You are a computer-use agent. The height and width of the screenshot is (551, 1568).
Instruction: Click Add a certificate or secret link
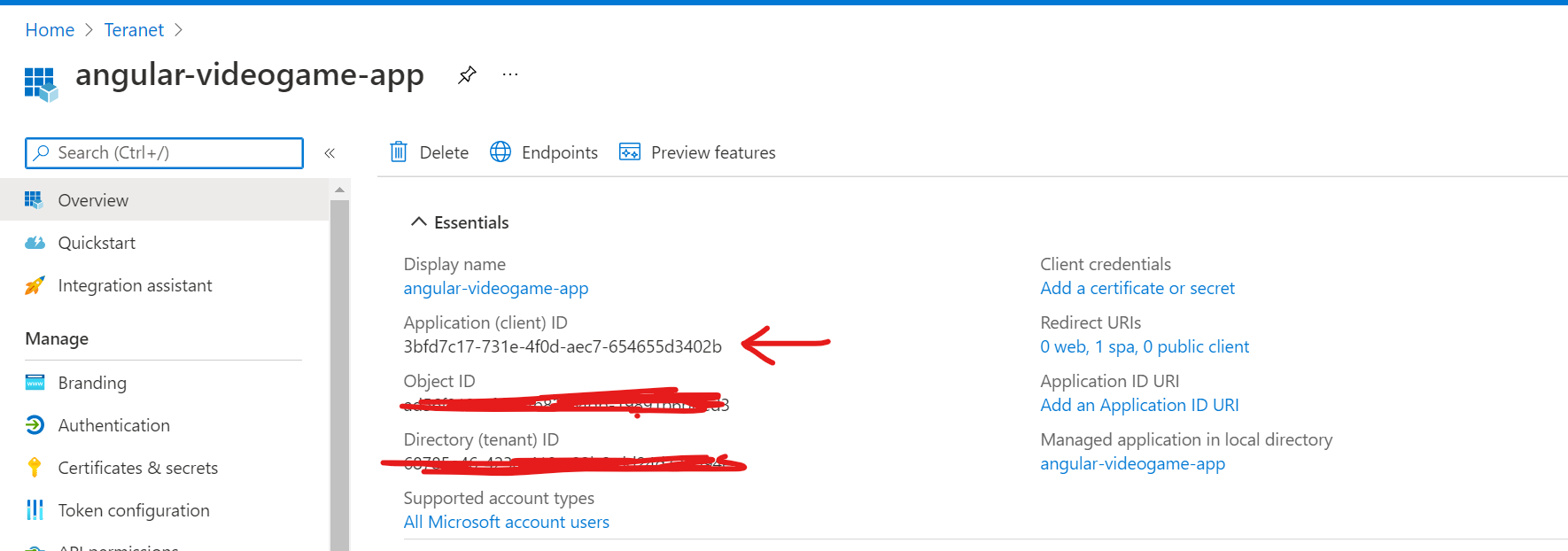pos(1137,288)
